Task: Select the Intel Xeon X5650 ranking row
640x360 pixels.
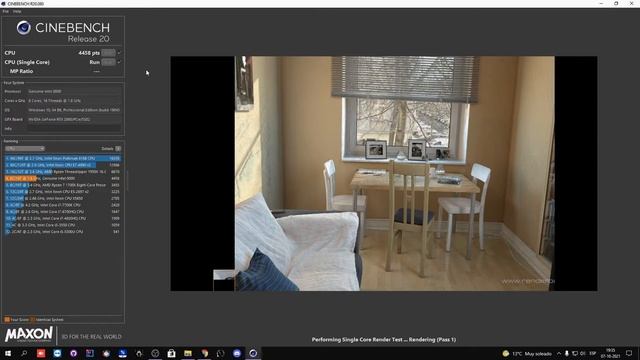Action: pyautogui.click(x=62, y=198)
